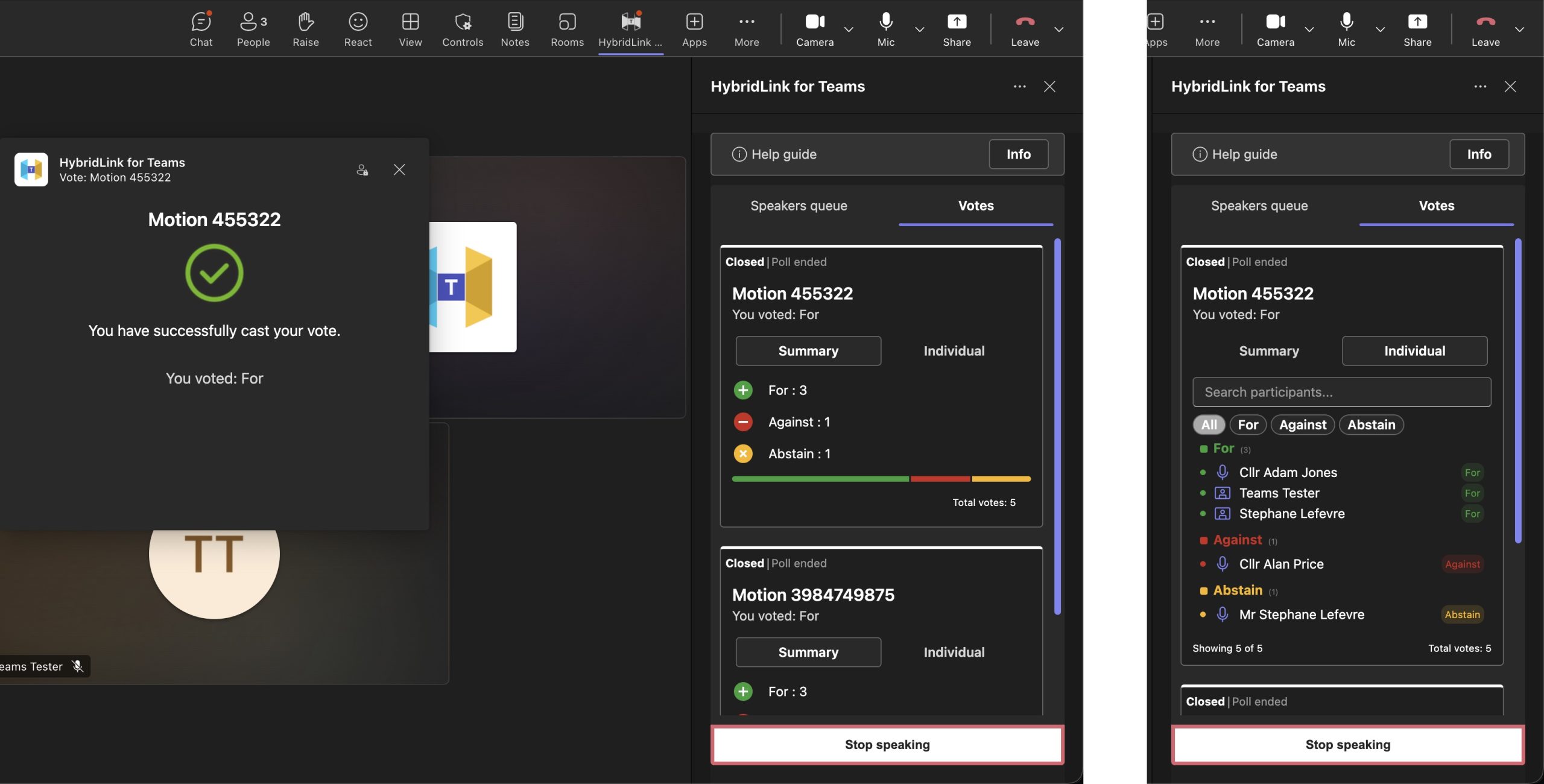Viewport: 1544px width, 784px height.
Task: Click the votes panel vertical scrollbar
Action: coord(1057,426)
